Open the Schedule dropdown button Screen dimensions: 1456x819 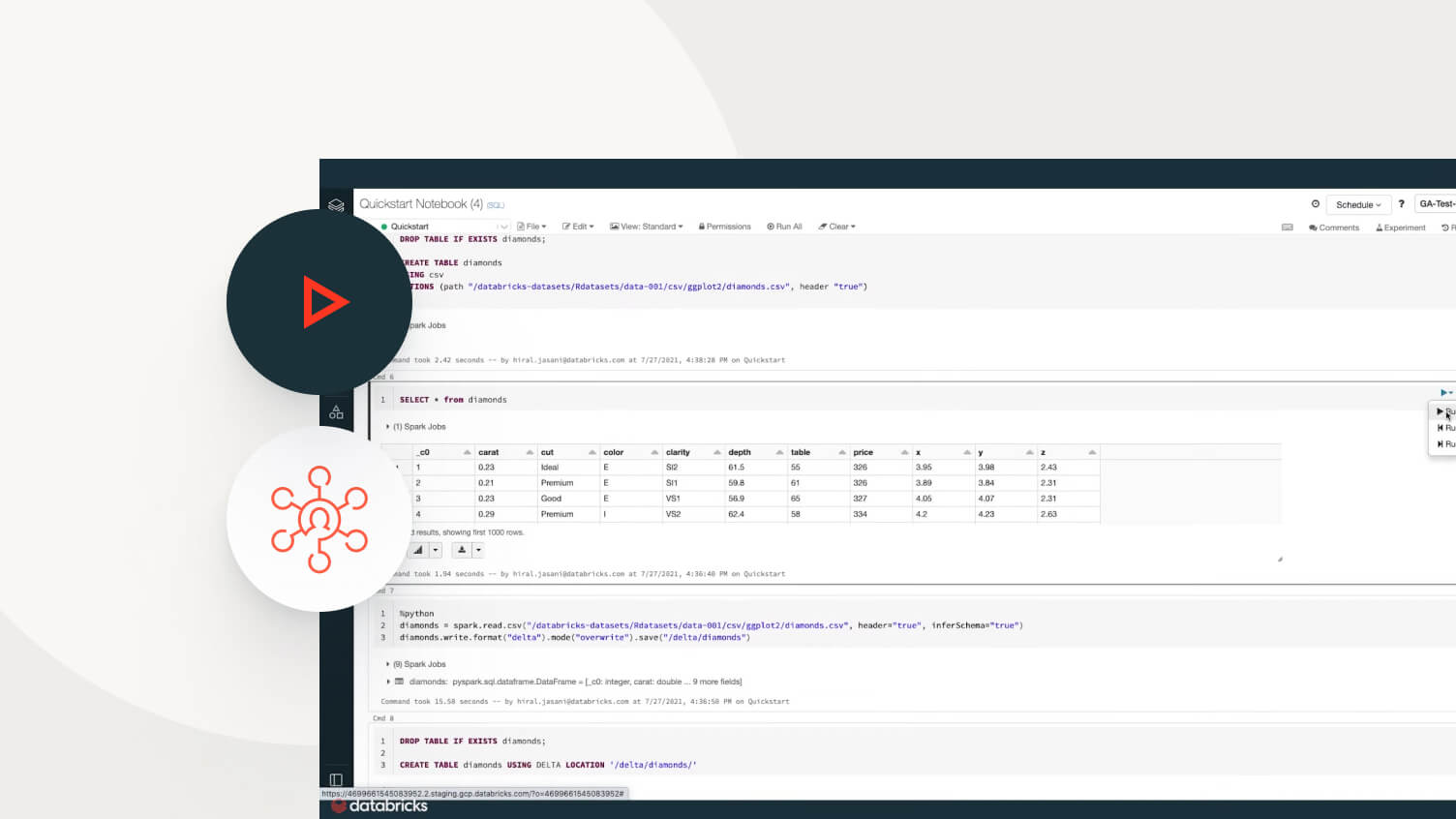tap(1358, 205)
